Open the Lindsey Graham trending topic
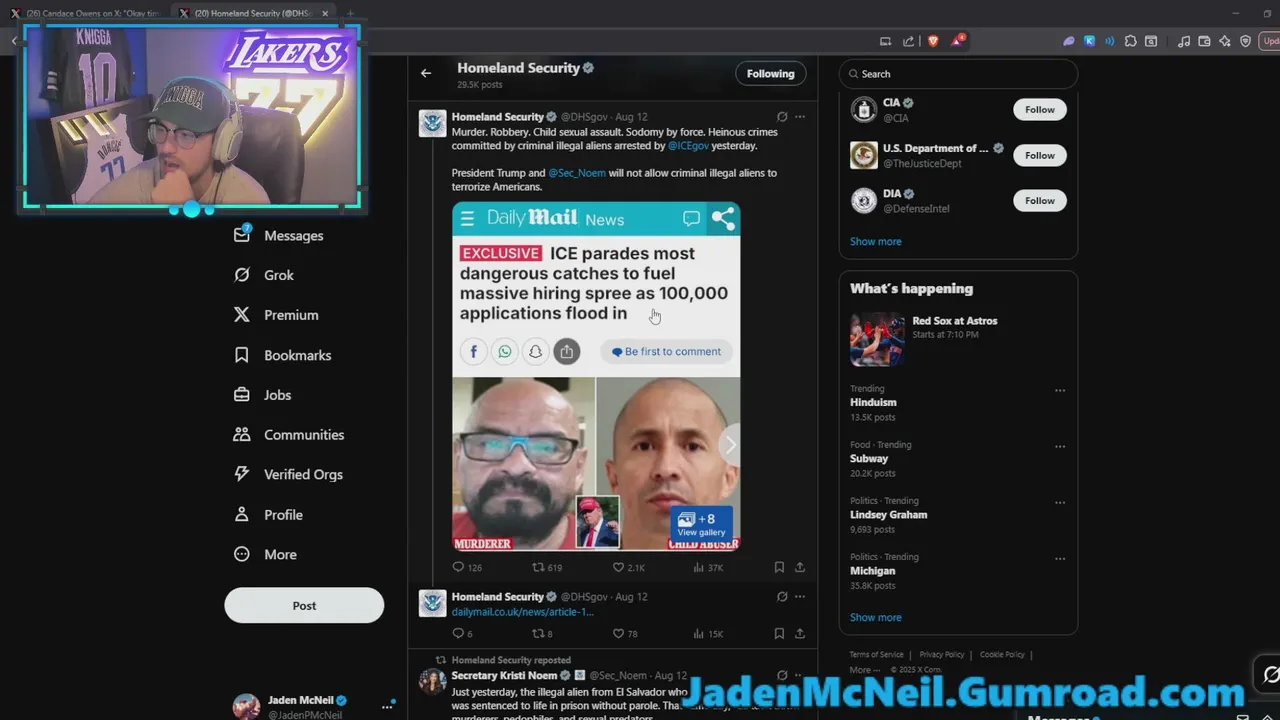 [888, 514]
